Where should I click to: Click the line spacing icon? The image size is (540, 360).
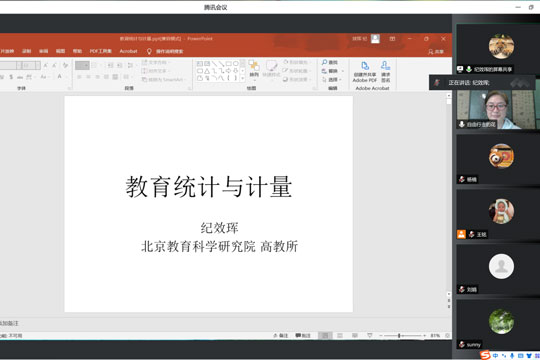(131, 65)
